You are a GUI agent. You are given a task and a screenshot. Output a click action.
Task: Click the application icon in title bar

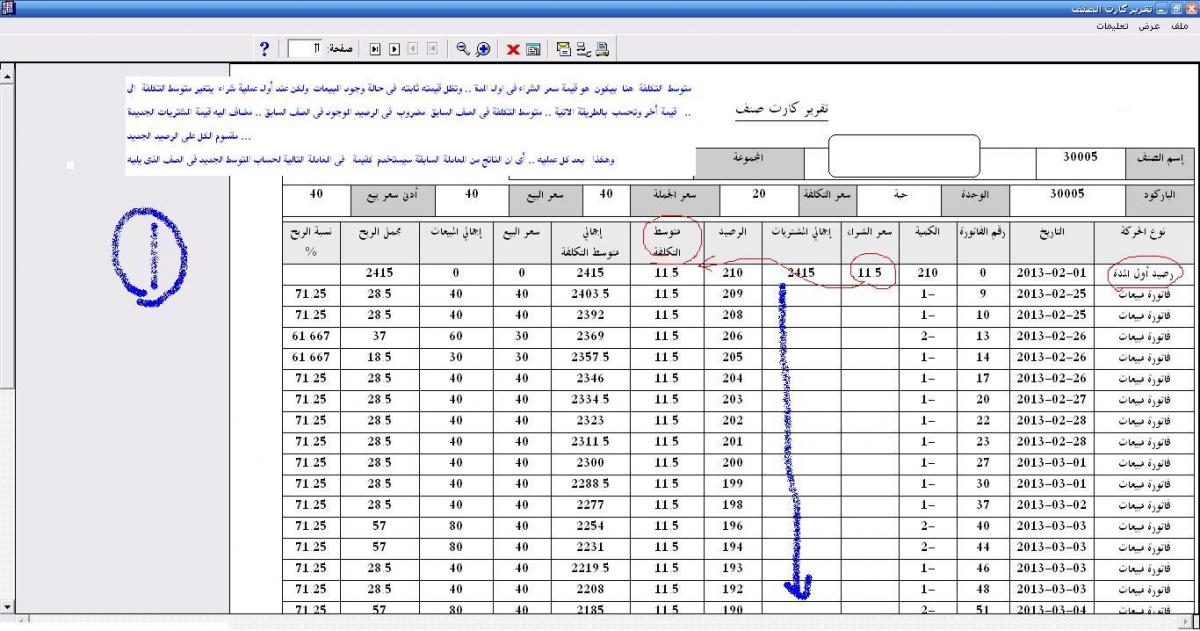tap(9, 8)
